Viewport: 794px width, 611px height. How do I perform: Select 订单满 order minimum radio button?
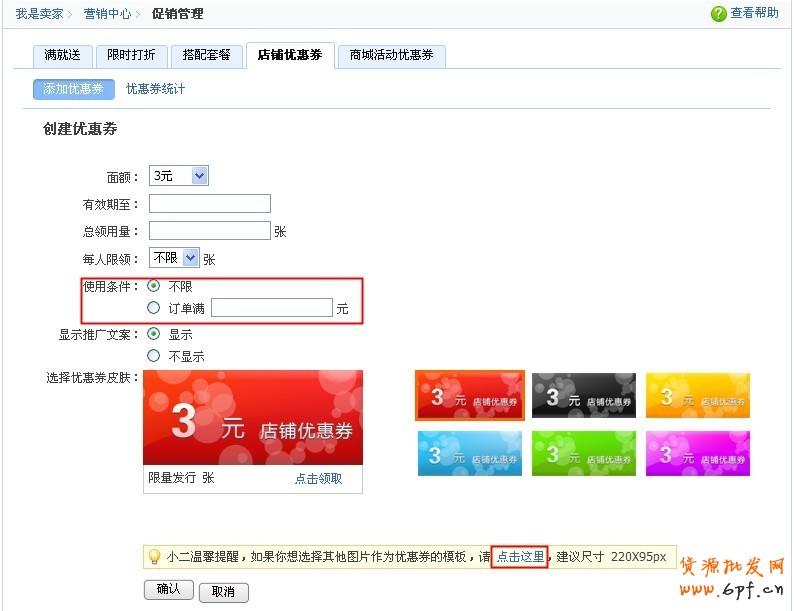tap(153, 308)
